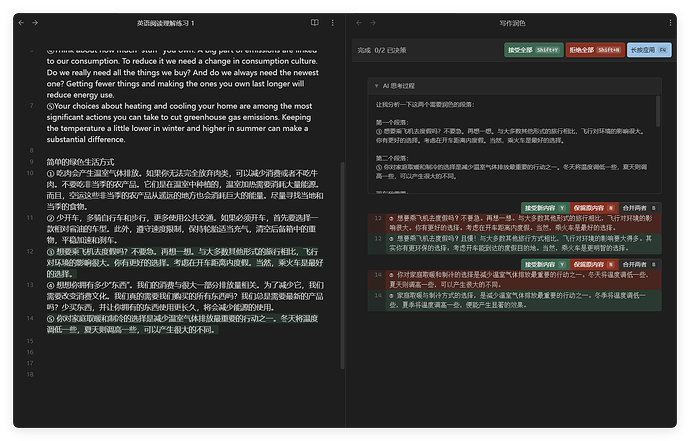Image resolution: width=690 pixels, height=441 pixels.
Task: Click highlighted paragraph ⑤ on line 14 in editor
Action: coord(182,324)
